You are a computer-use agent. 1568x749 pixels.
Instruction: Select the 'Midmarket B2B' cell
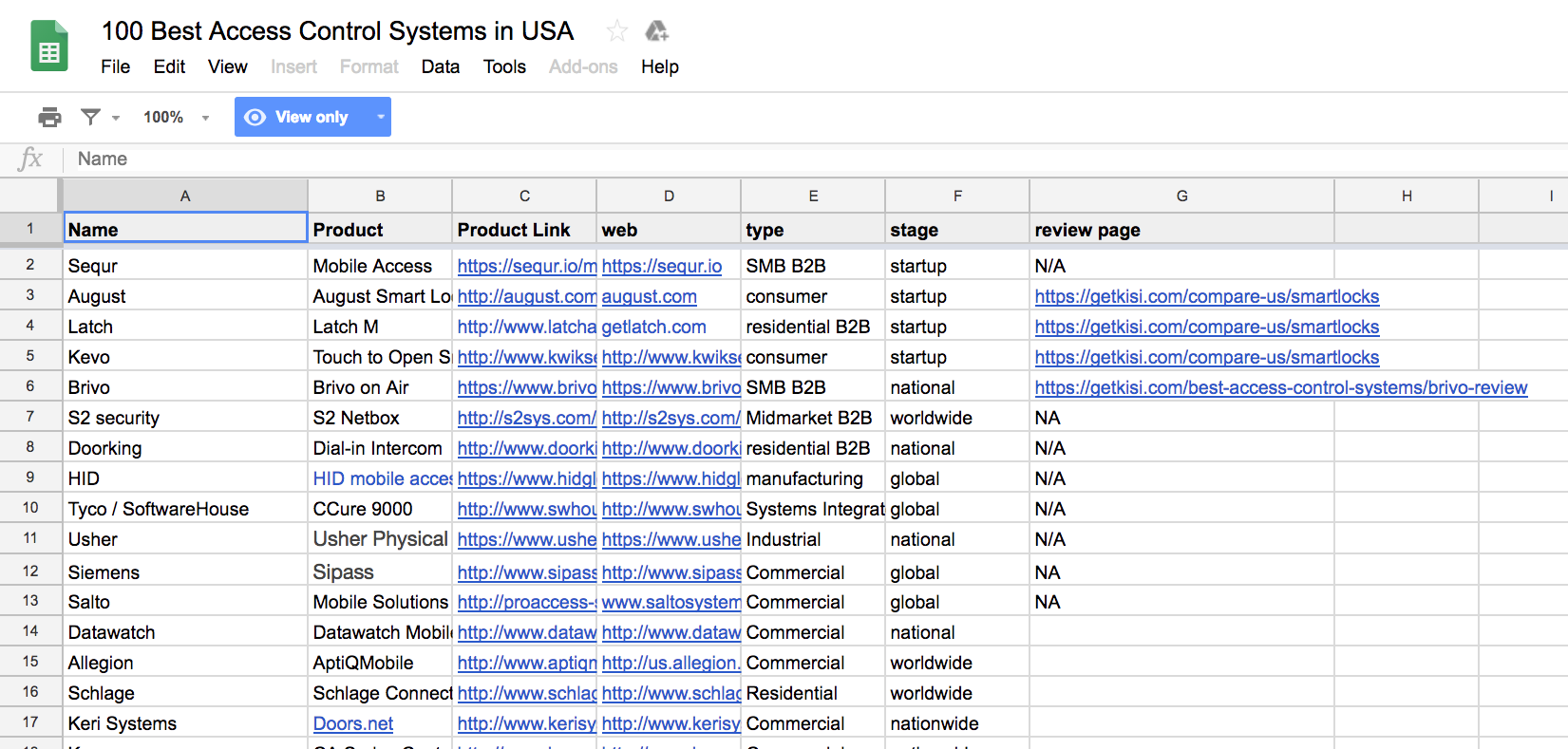813,418
